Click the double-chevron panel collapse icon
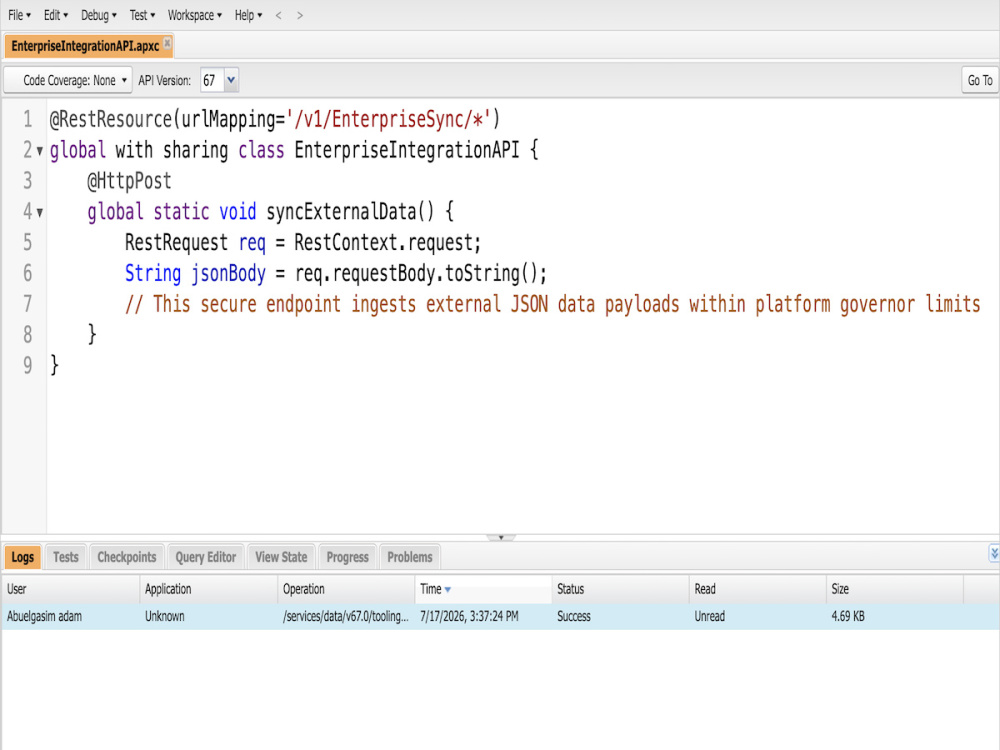 click(x=994, y=553)
